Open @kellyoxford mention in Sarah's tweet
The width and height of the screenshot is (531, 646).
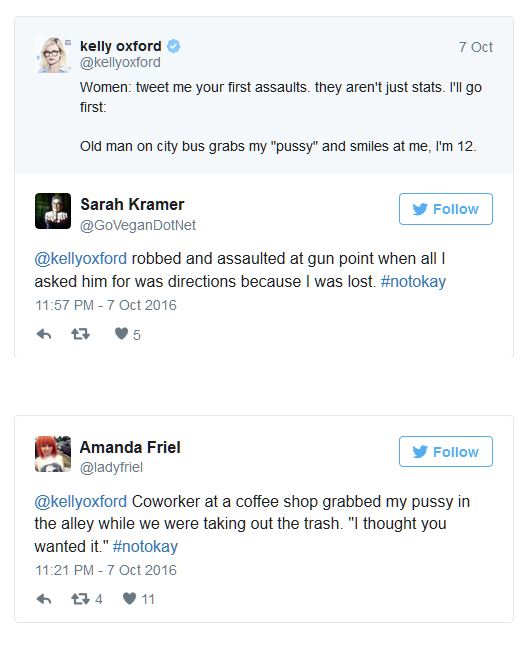click(81, 259)
